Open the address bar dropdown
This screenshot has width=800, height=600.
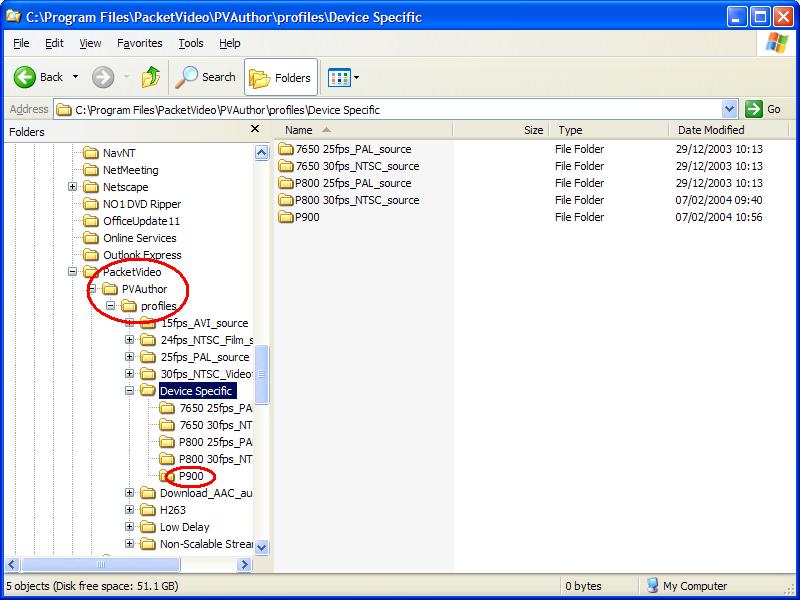pyautogui.click(x=730, y=109)
